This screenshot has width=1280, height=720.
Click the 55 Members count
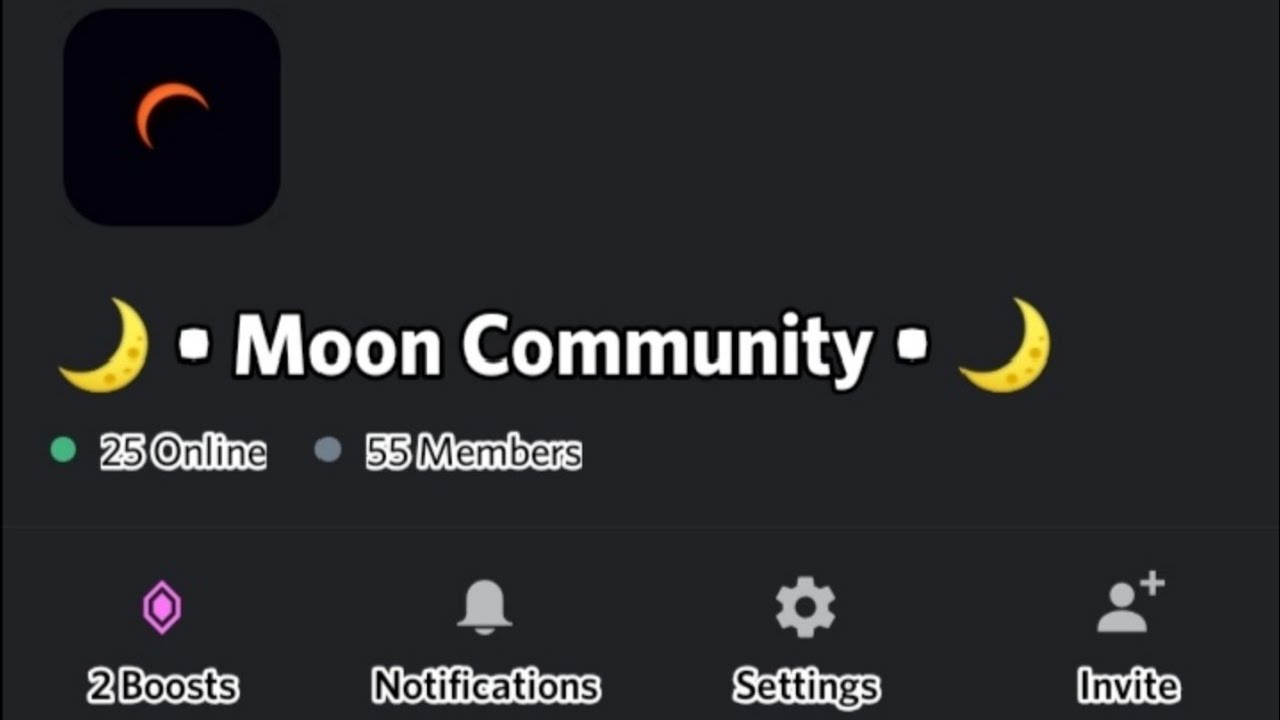[x=473, y=453]
